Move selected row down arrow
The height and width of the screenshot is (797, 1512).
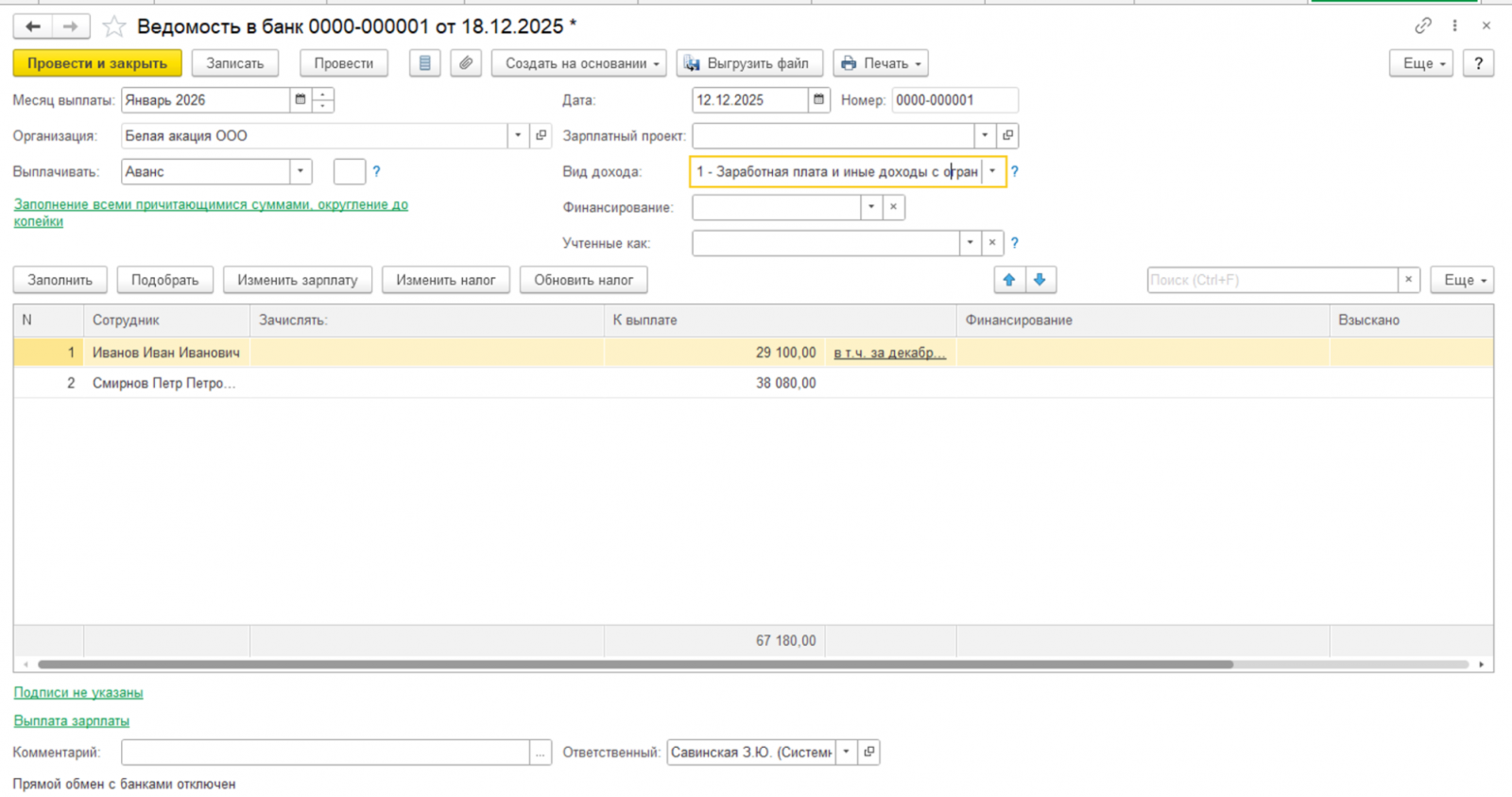[x=1039, y=280]
